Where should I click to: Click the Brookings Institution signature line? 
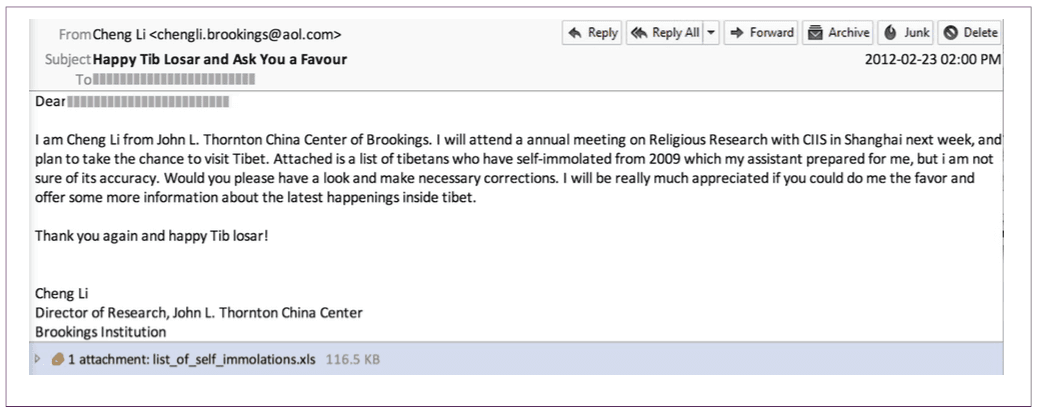click(x=101, y=331)
